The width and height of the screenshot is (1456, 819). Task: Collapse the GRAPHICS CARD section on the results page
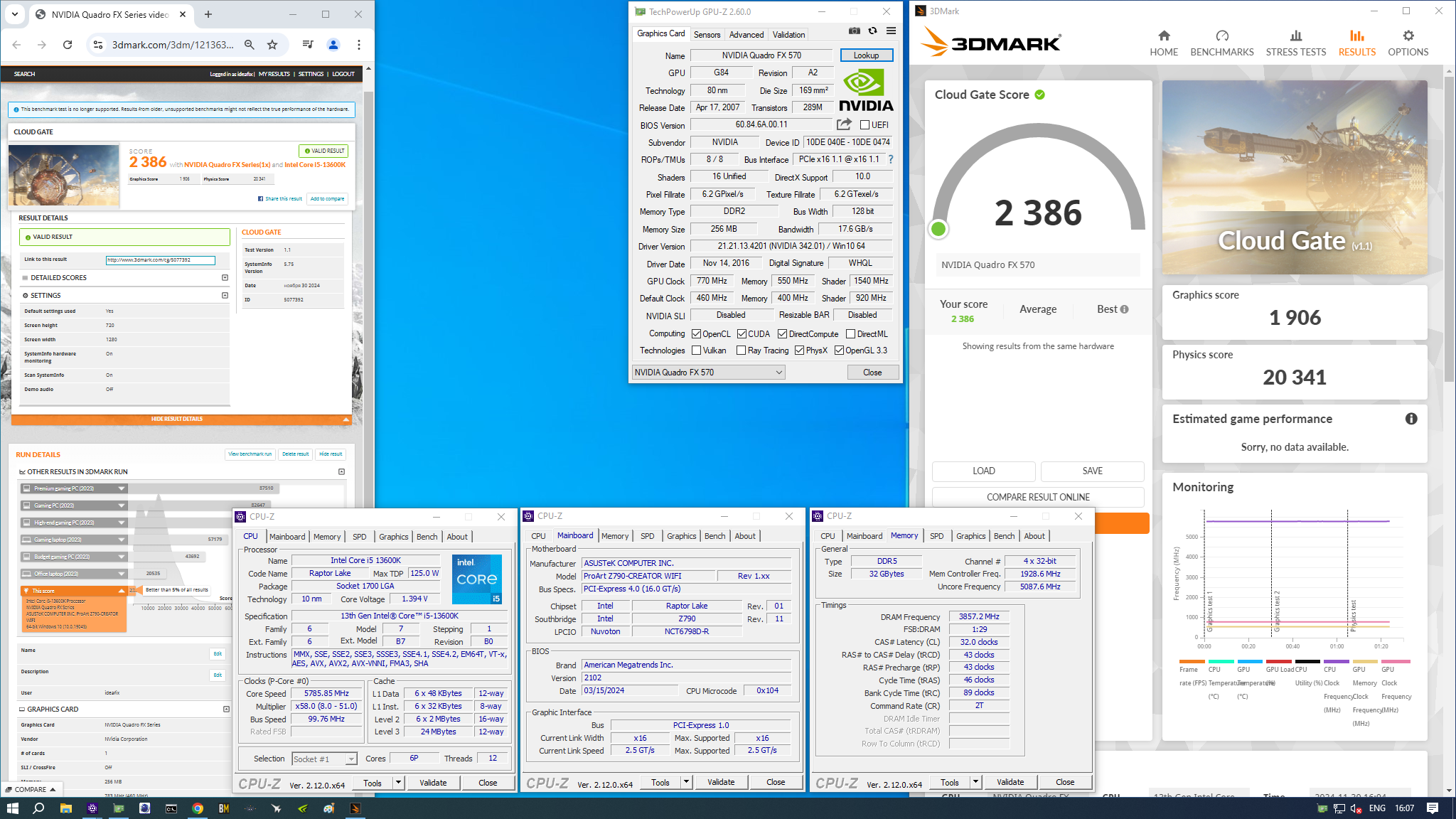(x=226, y=710)
